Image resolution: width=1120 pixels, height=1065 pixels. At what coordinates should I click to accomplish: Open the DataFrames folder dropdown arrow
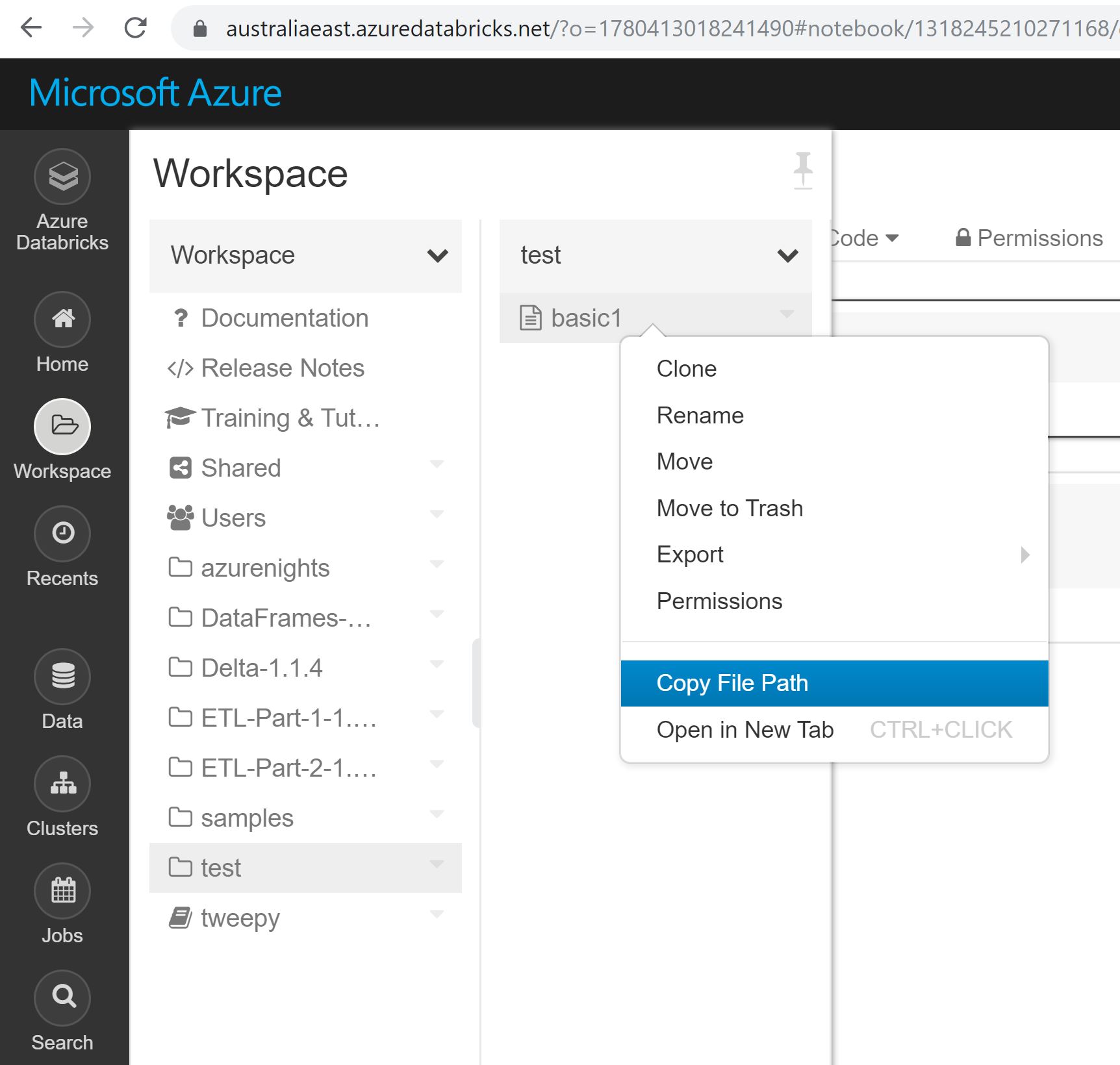click(437, 614)
